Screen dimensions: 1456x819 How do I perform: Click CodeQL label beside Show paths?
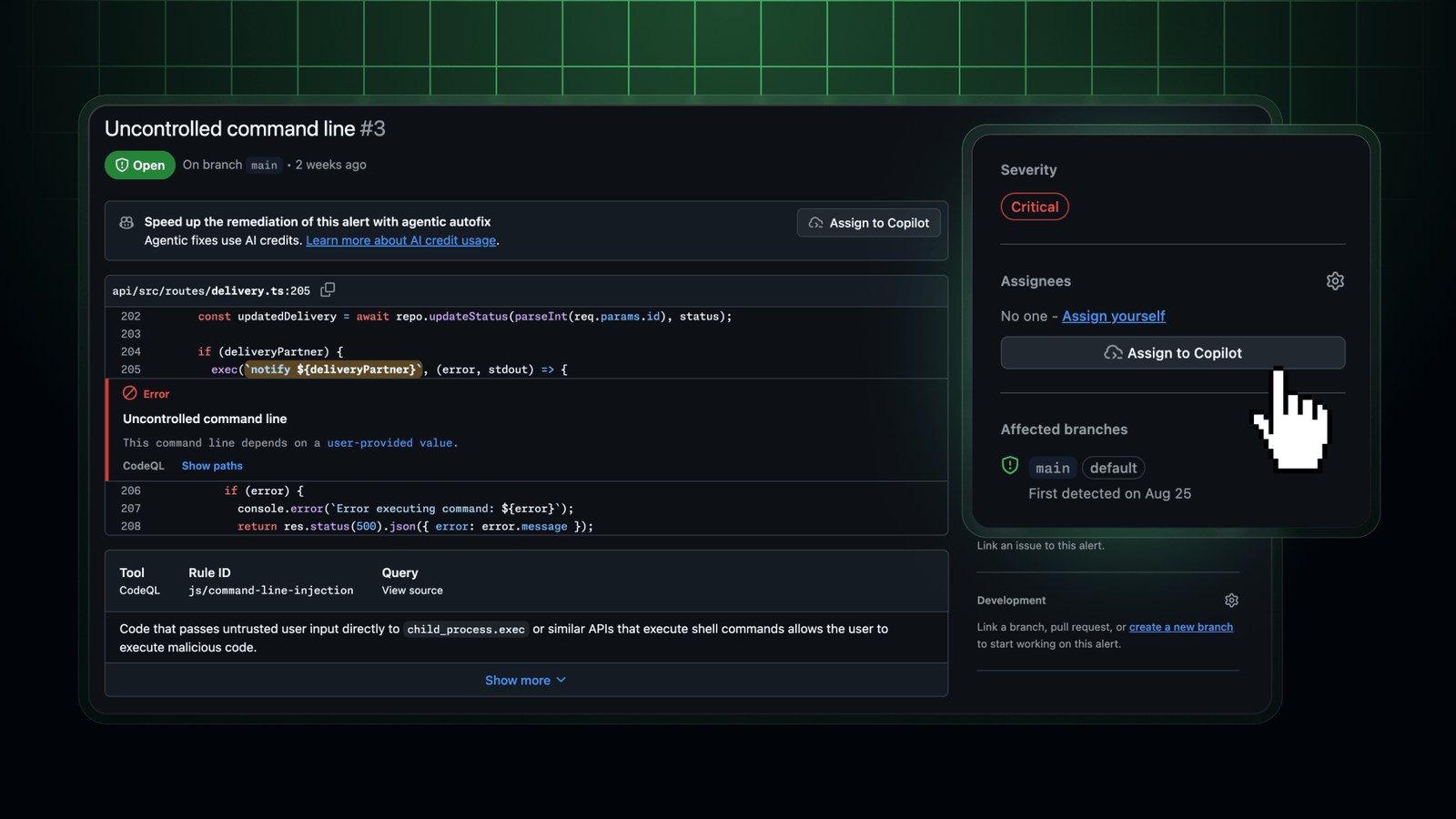(x=144, y=466)
